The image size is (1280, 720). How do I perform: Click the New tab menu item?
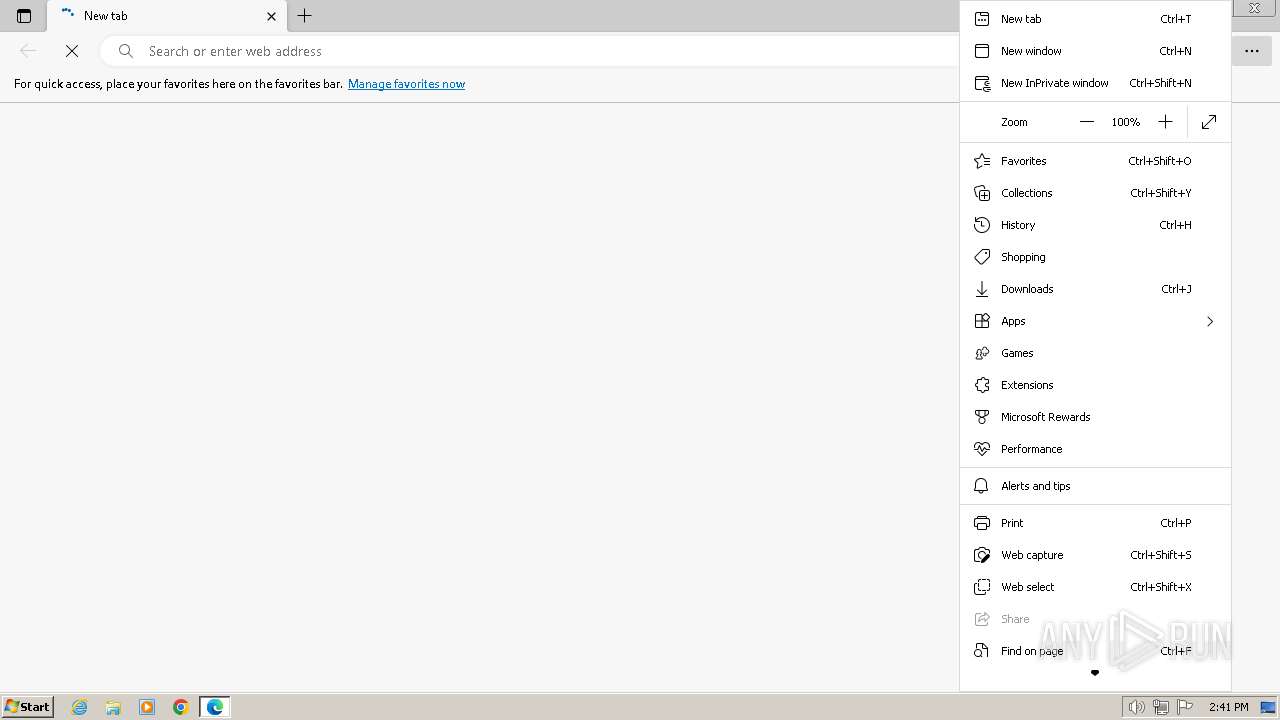tap(1095, 19)
